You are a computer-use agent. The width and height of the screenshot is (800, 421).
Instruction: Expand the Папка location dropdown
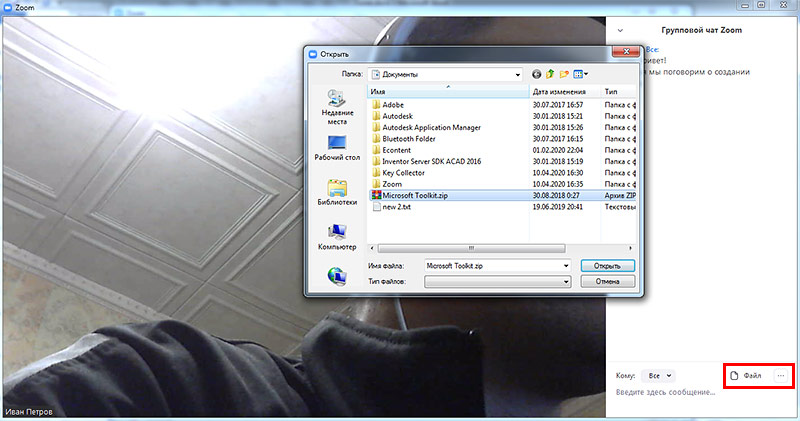pos(517,74)
